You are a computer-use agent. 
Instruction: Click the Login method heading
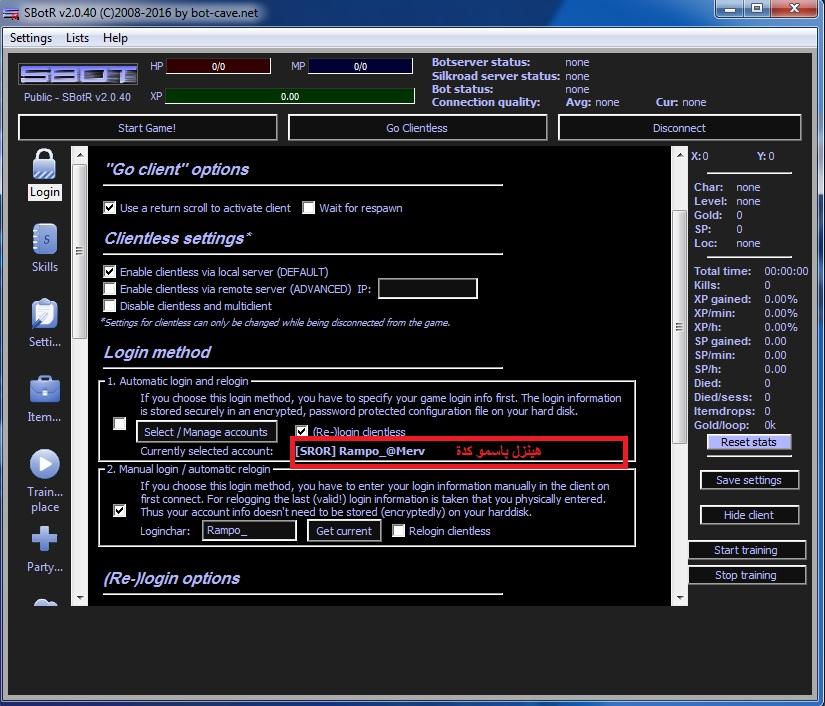point(157,352)
